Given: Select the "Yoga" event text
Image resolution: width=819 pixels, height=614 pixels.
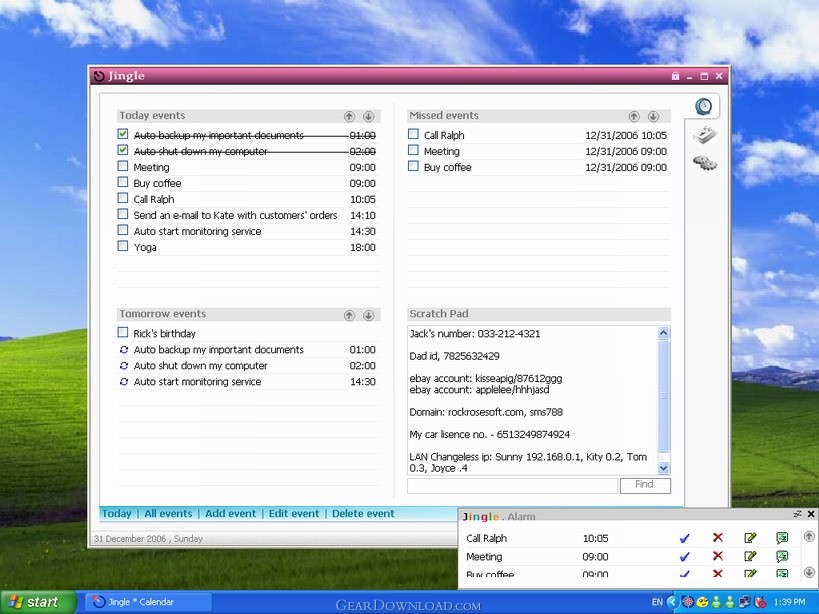Looking at the screenshot, I should tap(145, 247).
